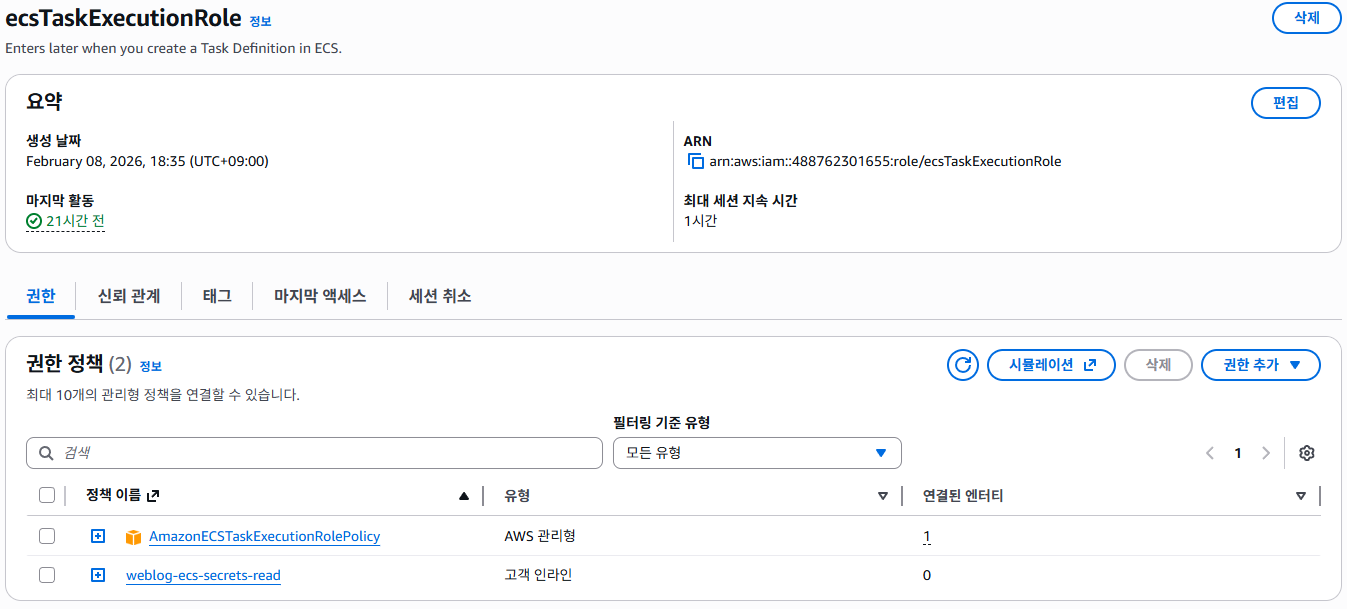
Task: Click the refresh policies icon button
Action: (x=963, y=365)
